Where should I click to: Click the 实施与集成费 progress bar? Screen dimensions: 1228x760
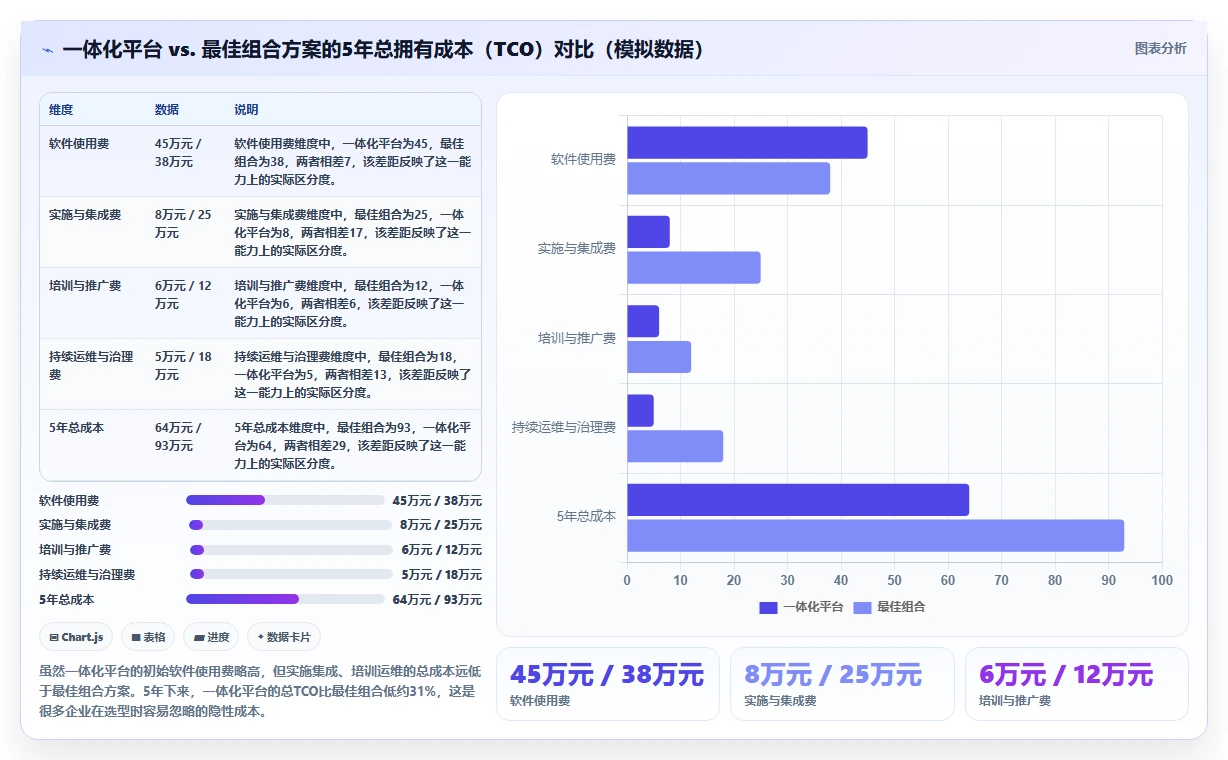coord(291,525)
